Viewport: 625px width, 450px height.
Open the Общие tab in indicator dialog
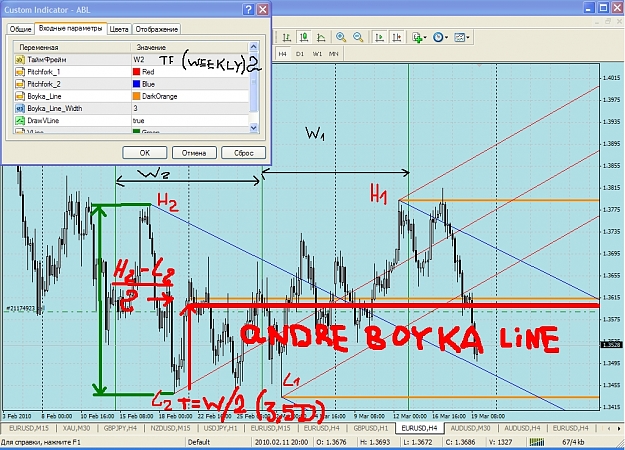(x=20, y=29)
